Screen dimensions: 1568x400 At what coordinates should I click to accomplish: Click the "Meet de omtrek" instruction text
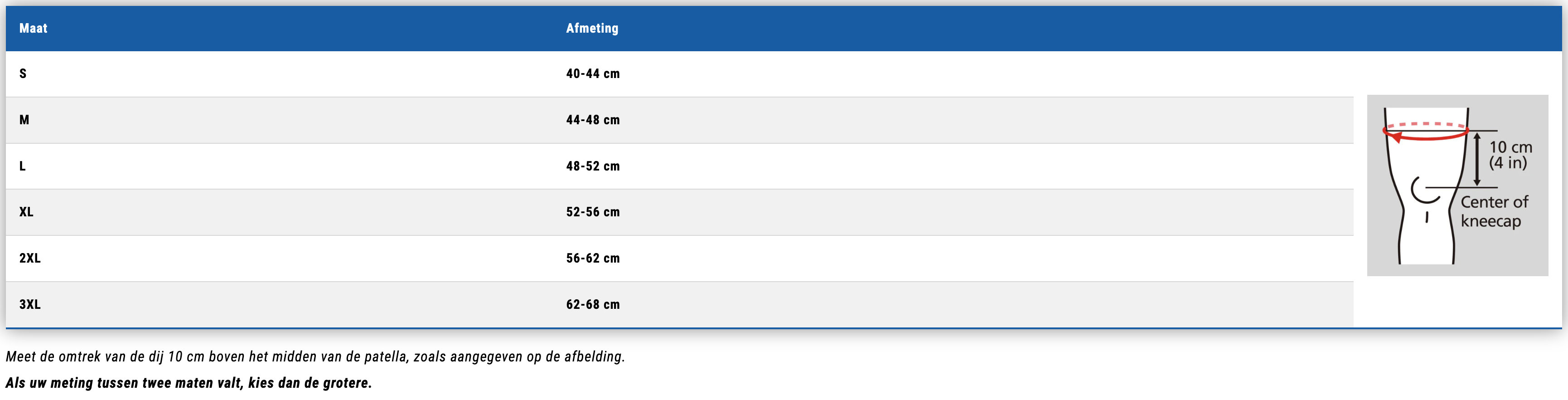(x=315, y=356)
